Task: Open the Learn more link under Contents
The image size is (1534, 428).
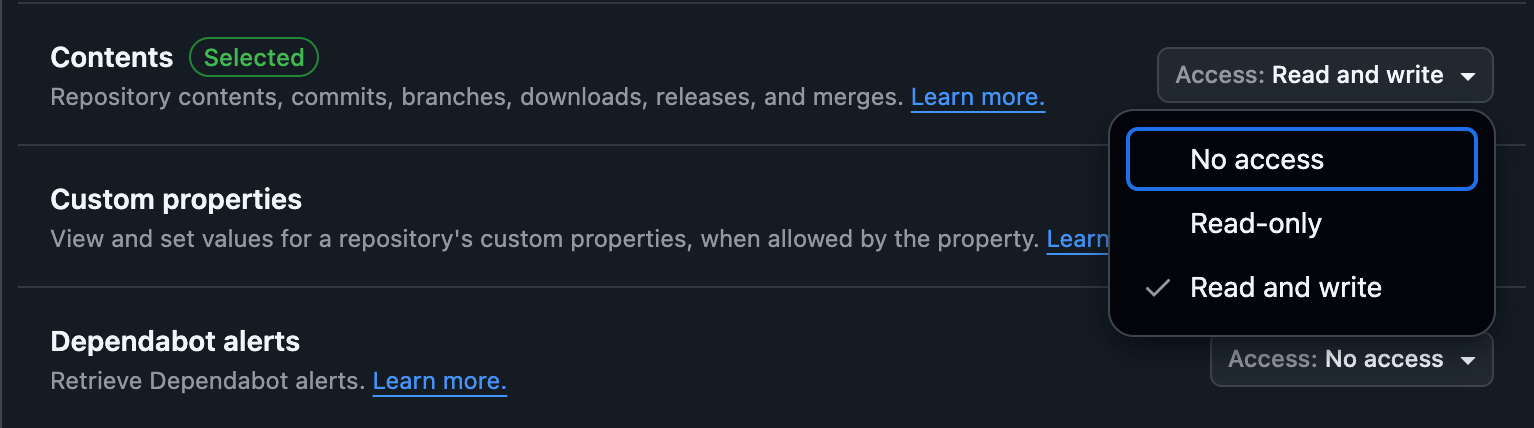Action: [977, 98]
